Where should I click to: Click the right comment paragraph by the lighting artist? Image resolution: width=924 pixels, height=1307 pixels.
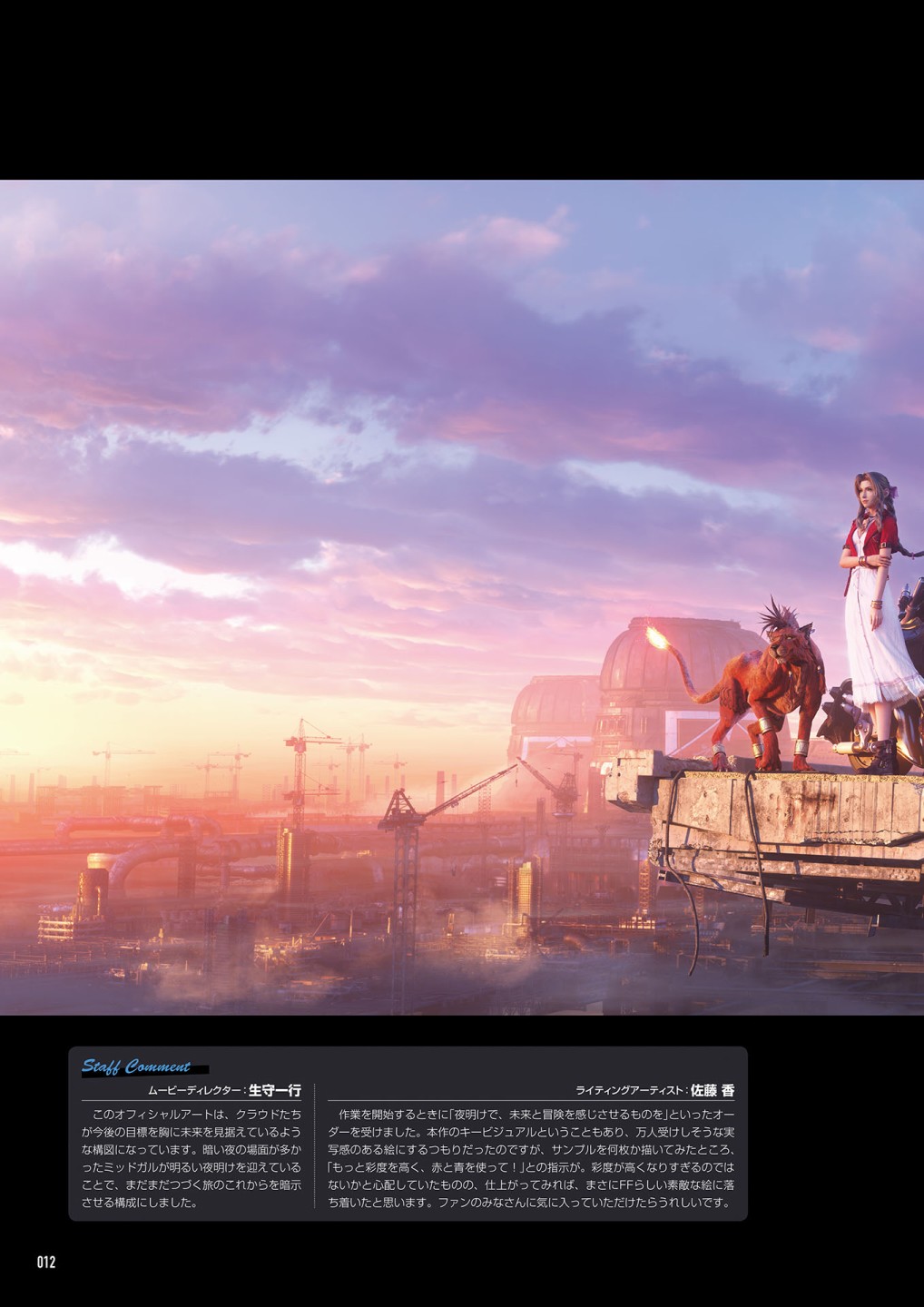click(x=530, y=1157)
